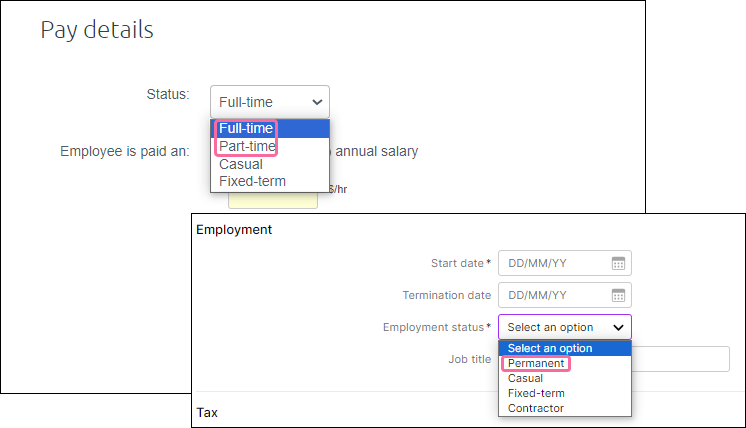The width and height of the screenshot is (746, 428).
Task: Focus the Job title text field
Action: pos(681,359)
